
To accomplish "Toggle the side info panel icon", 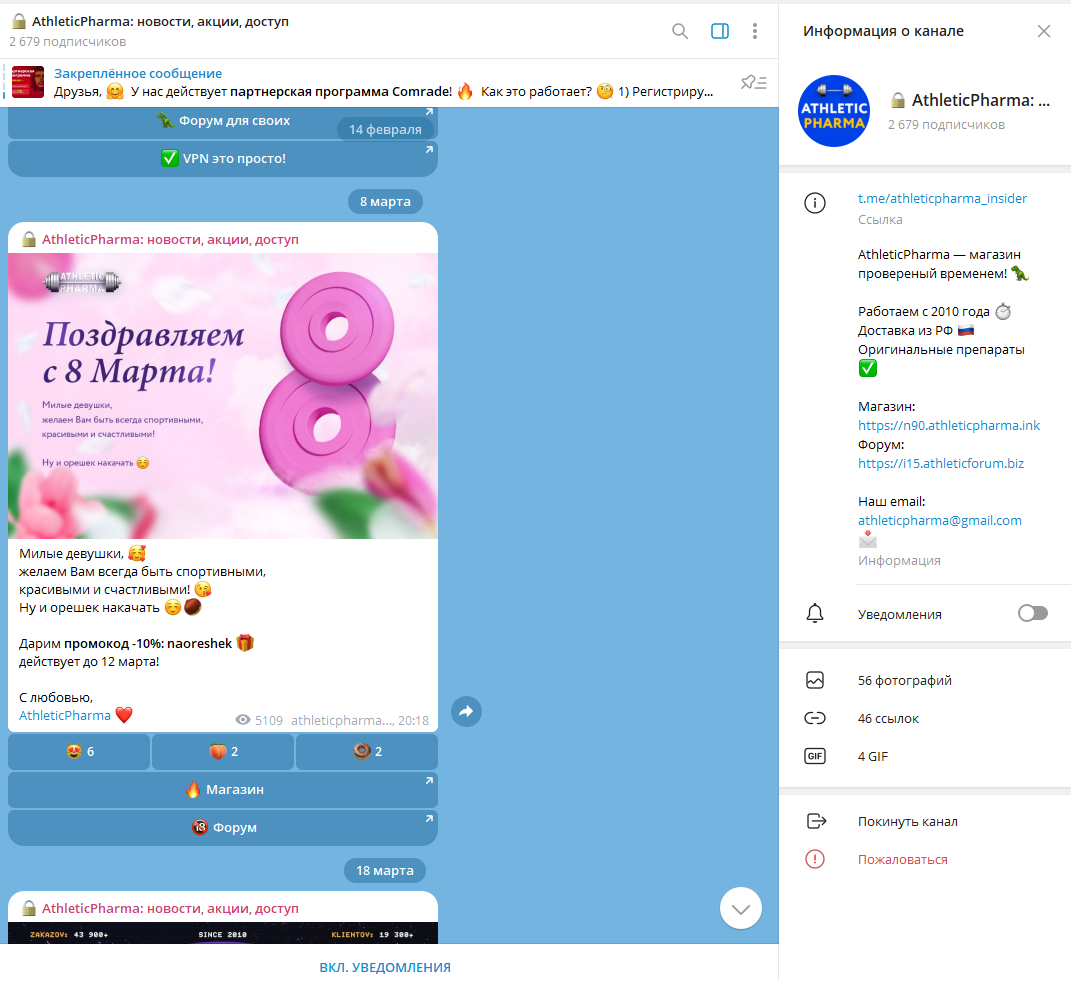I will point(720,31).
